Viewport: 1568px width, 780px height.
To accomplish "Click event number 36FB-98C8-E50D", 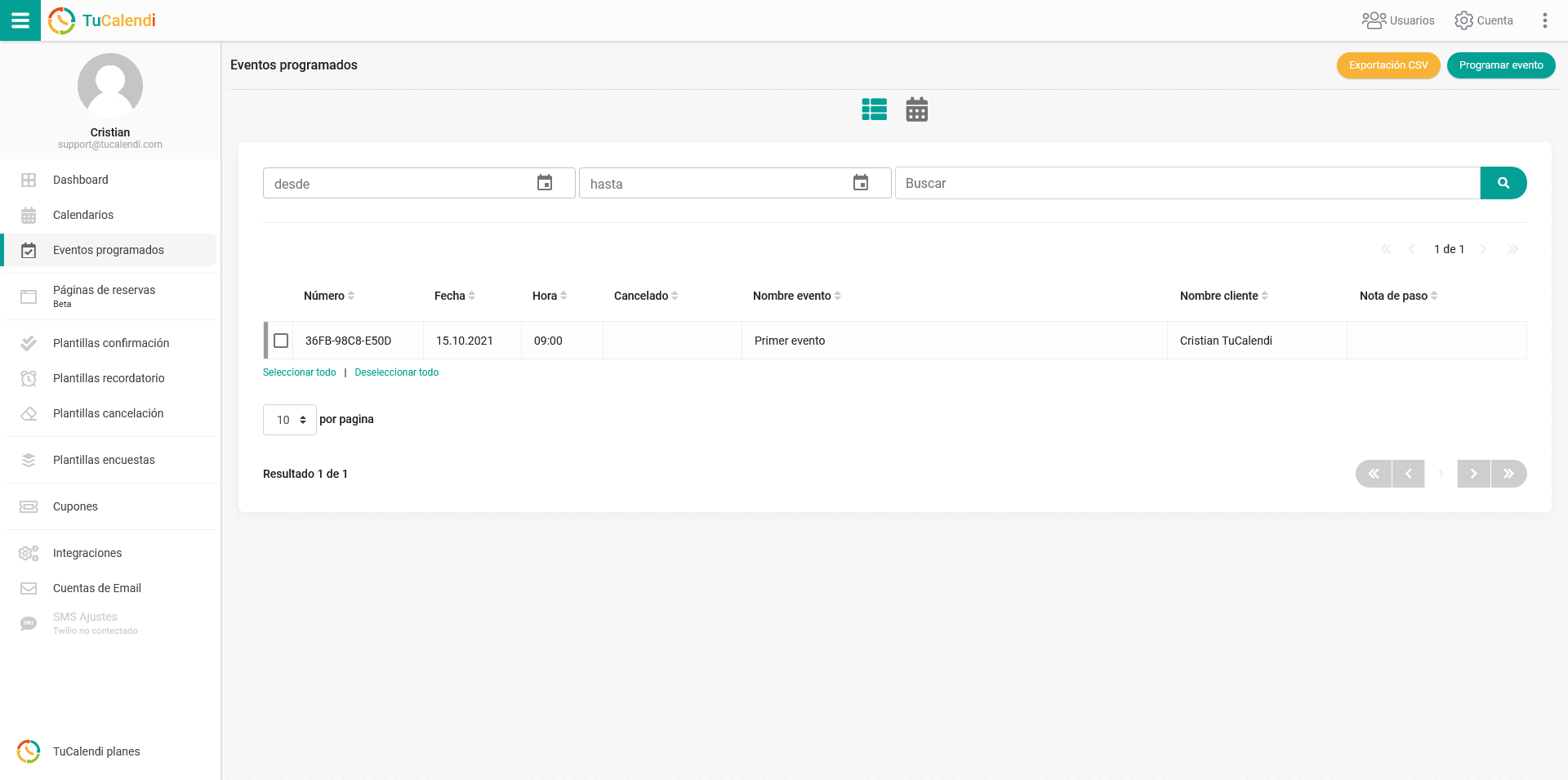I will pos(349,341).
